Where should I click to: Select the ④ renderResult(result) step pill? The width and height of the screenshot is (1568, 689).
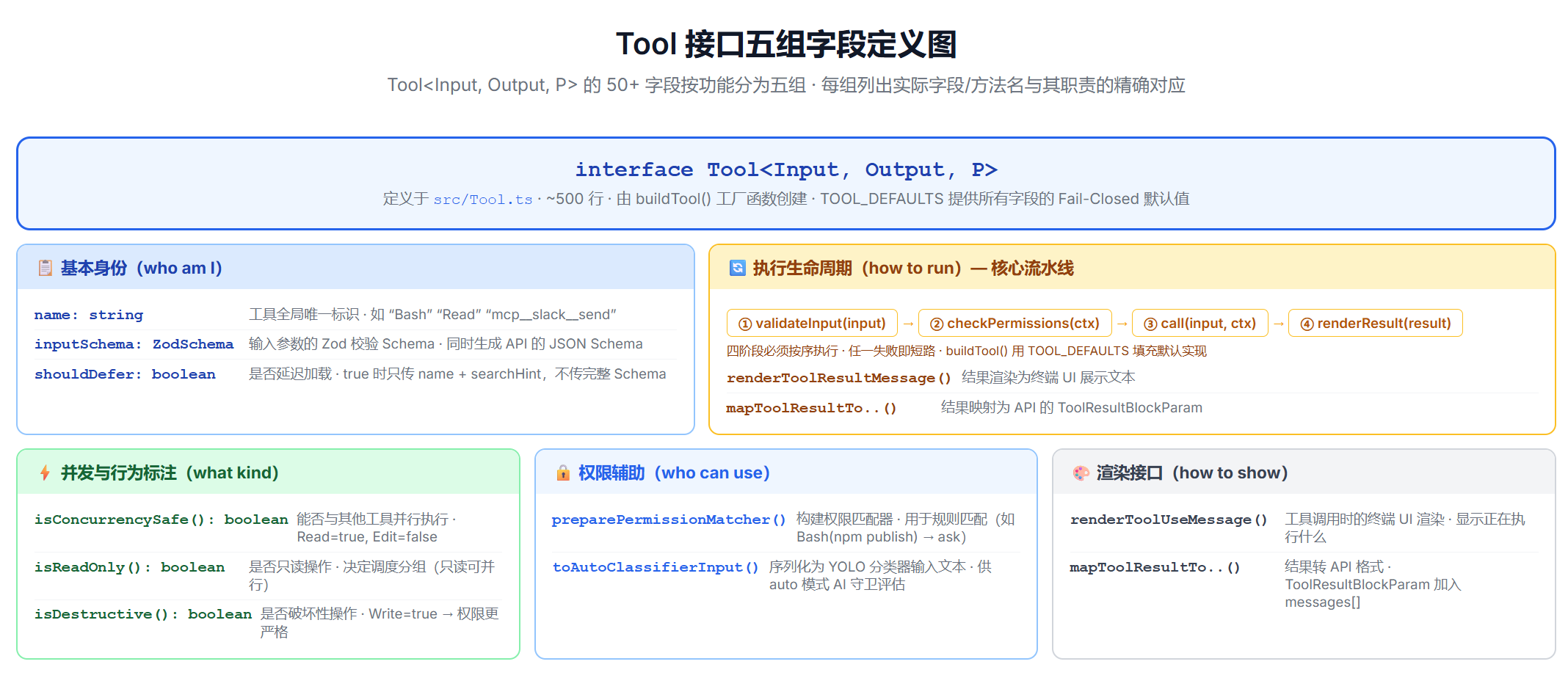[1376, 324]
